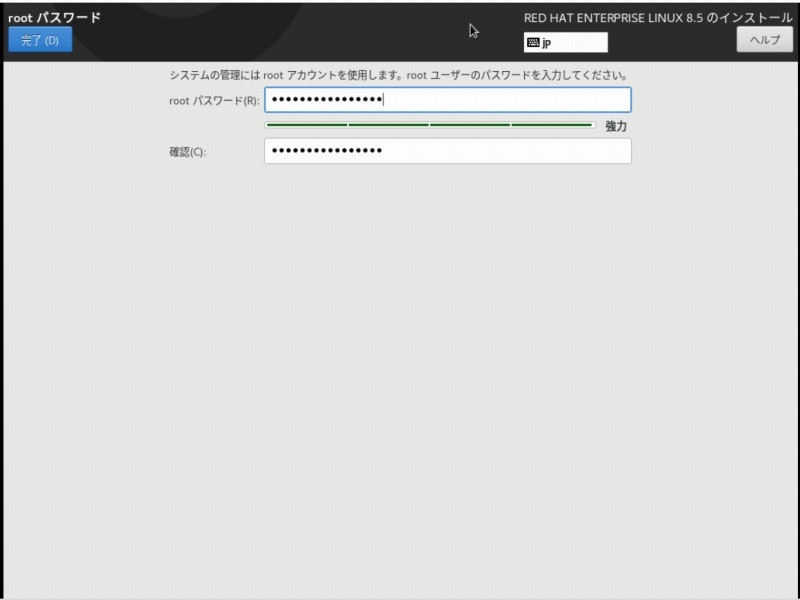Focus the 確認 confirmation password field
The image size is (800, 600).
(447, 151)
